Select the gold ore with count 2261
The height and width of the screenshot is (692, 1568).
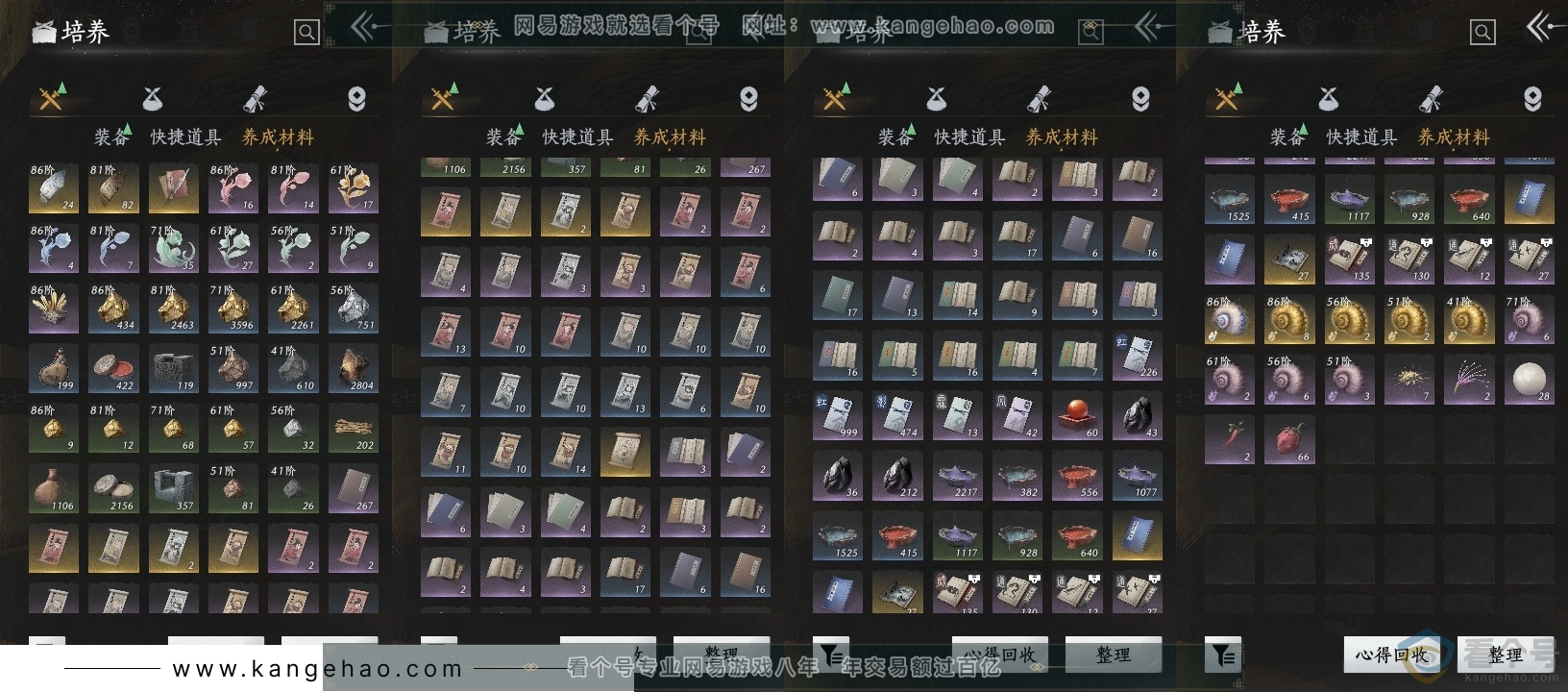tap(293, 309)
